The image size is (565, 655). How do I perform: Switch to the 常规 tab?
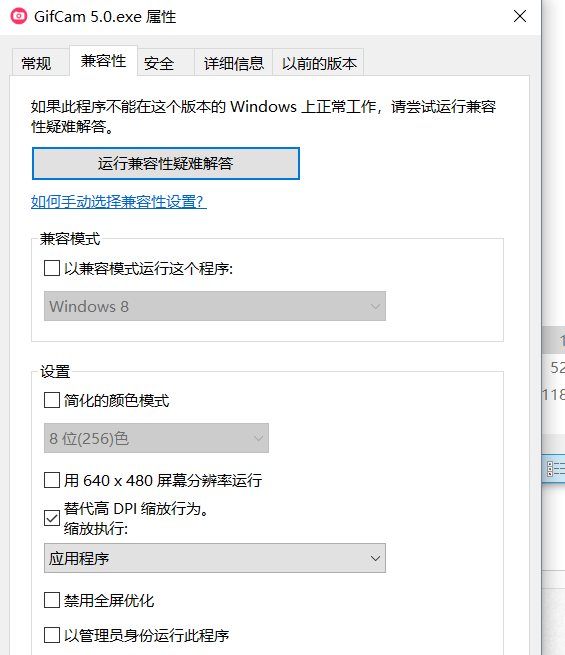click(36, 63)
